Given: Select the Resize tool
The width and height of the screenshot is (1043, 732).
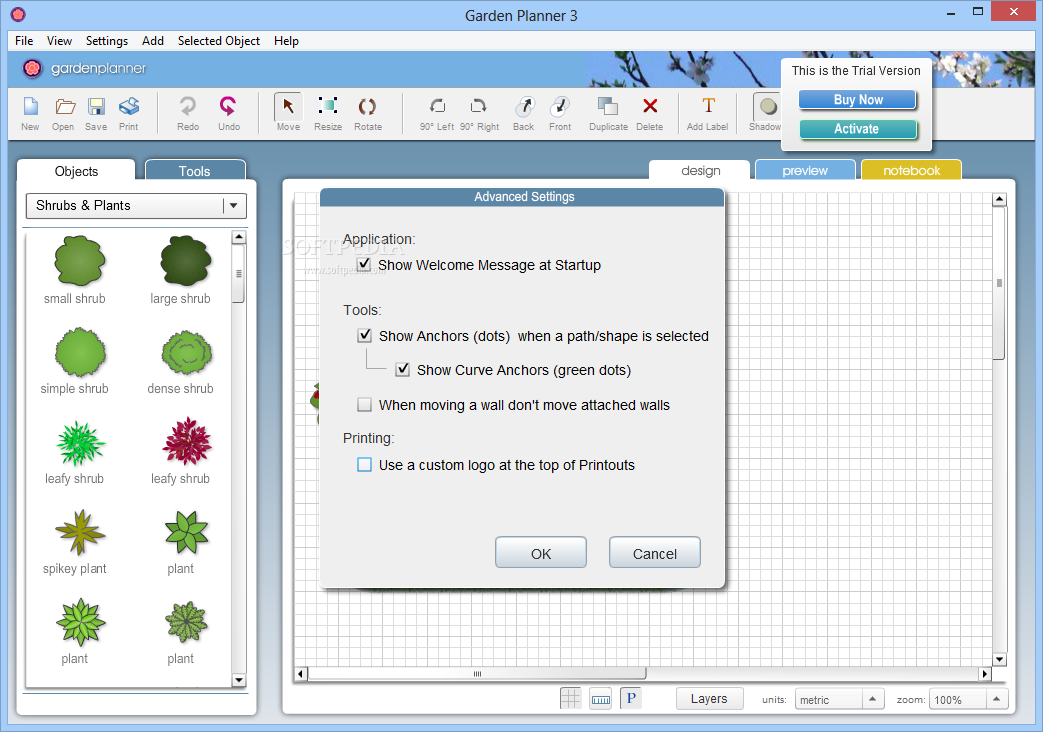Looking at the screenshot, I should 328,106.
